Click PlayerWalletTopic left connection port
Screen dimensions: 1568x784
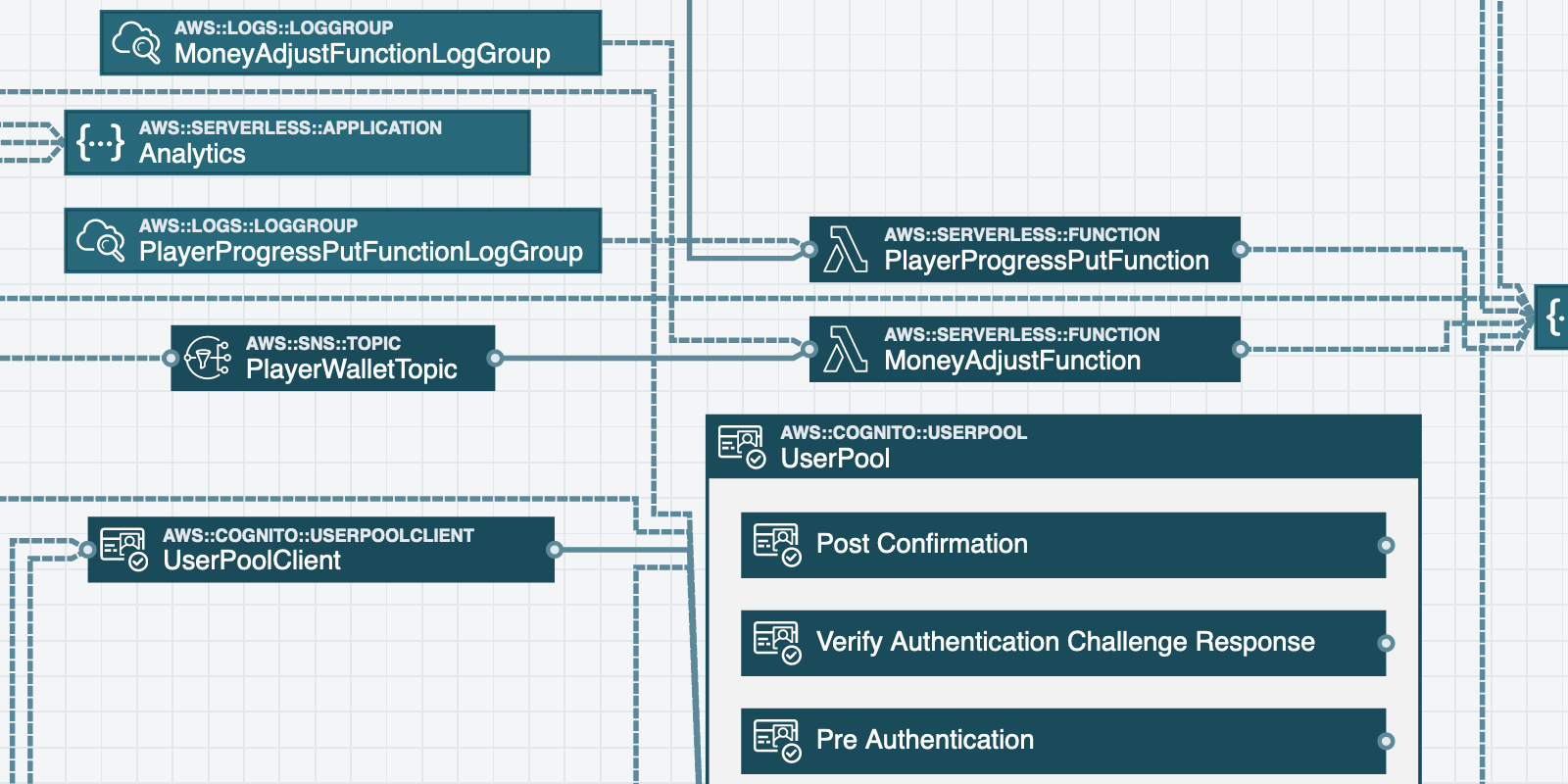pos(171,359)
